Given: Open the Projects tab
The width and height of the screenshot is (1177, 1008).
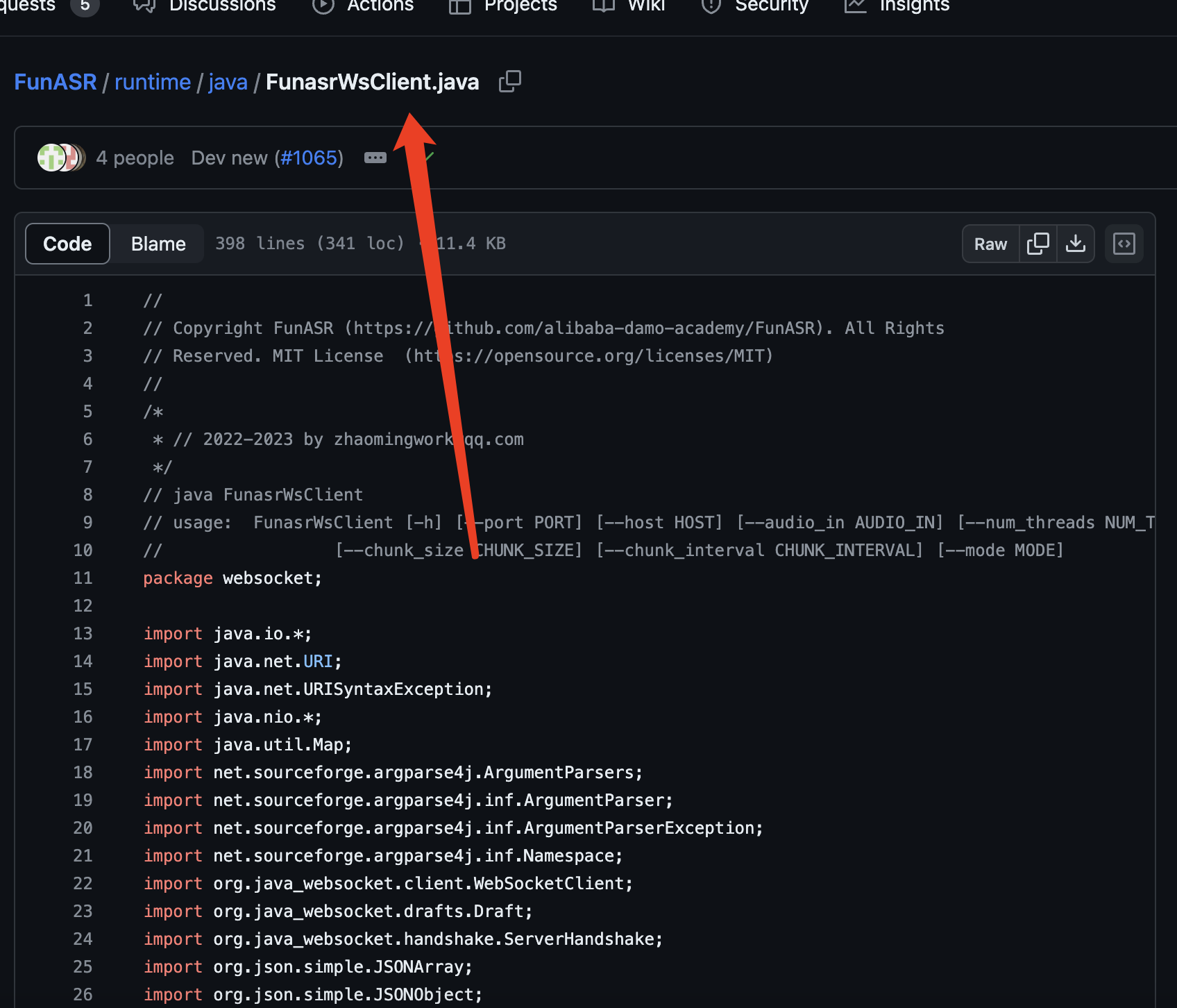Looking at the screenshot, I should [520, 6].
